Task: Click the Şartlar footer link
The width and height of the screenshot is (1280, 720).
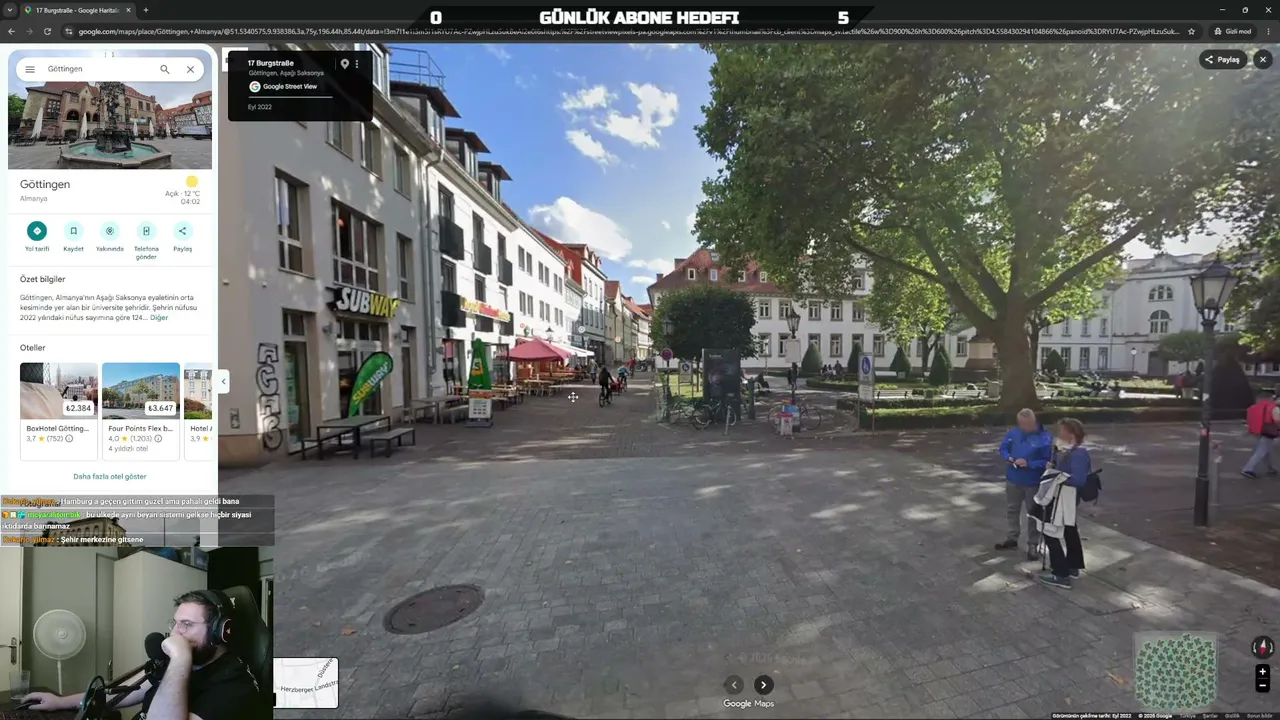Action: pos(1210,716)
